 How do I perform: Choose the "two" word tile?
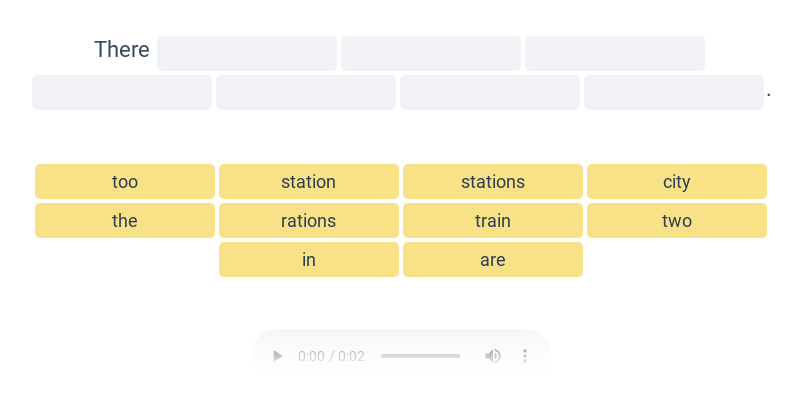(x=677, y=220)
